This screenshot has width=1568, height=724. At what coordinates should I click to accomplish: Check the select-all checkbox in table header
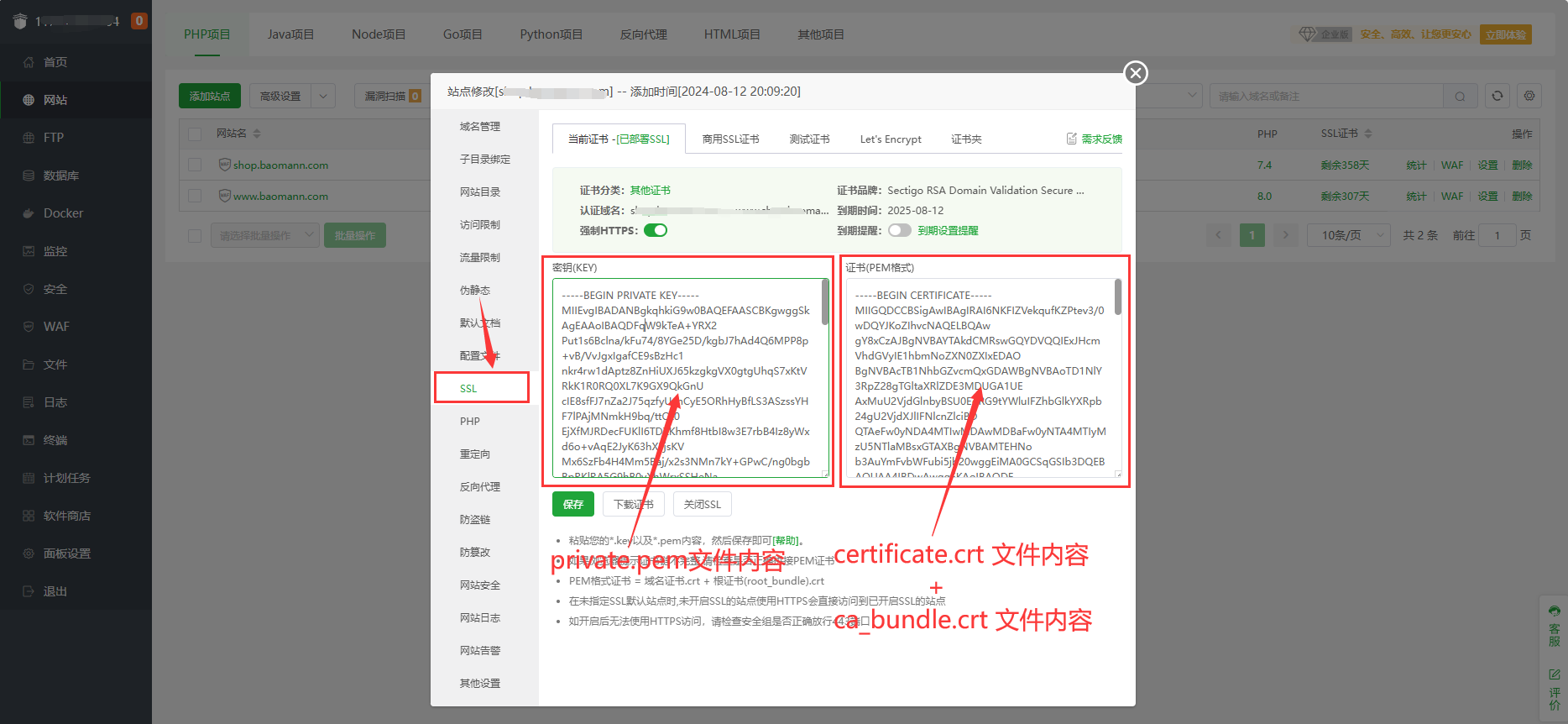(195, 134)
